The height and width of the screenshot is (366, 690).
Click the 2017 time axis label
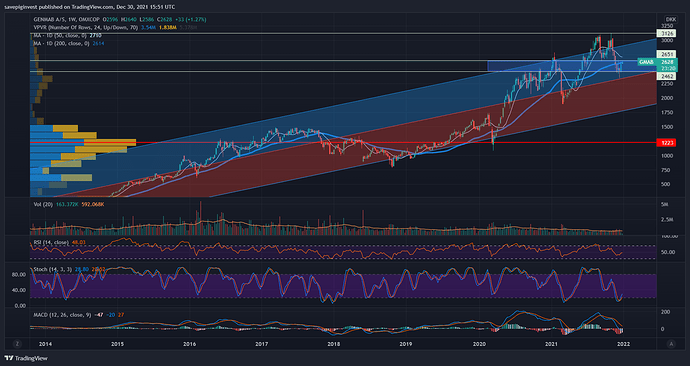[261, 344]
